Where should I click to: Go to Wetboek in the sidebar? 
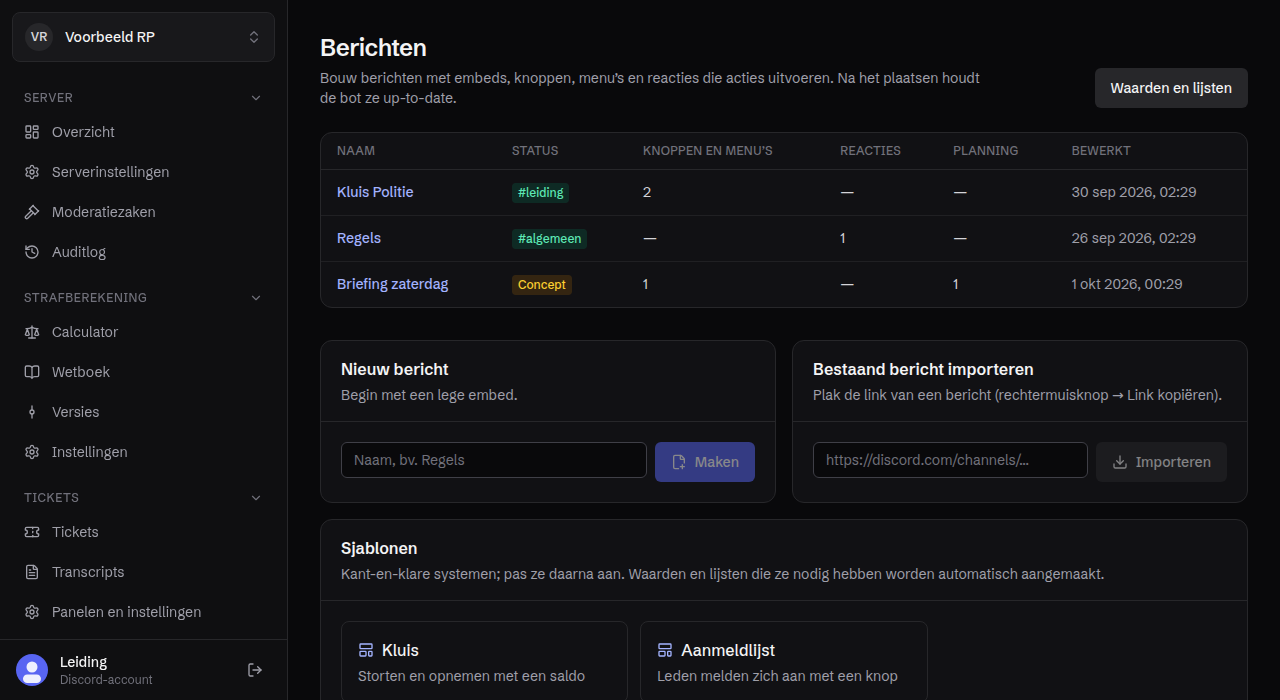point(143,372)
